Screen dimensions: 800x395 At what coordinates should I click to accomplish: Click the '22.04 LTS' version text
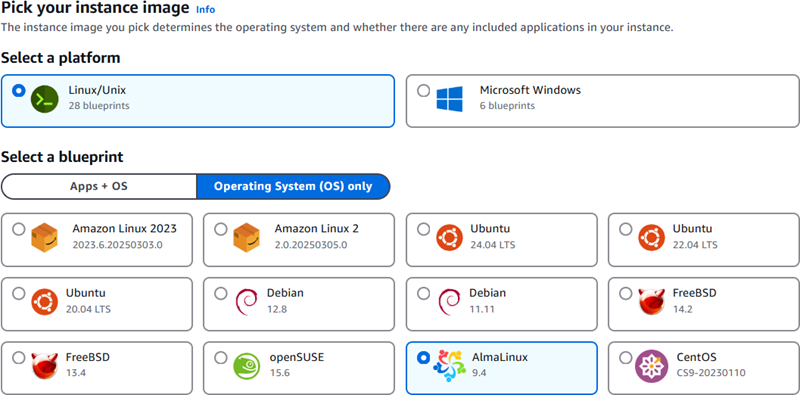694,244
